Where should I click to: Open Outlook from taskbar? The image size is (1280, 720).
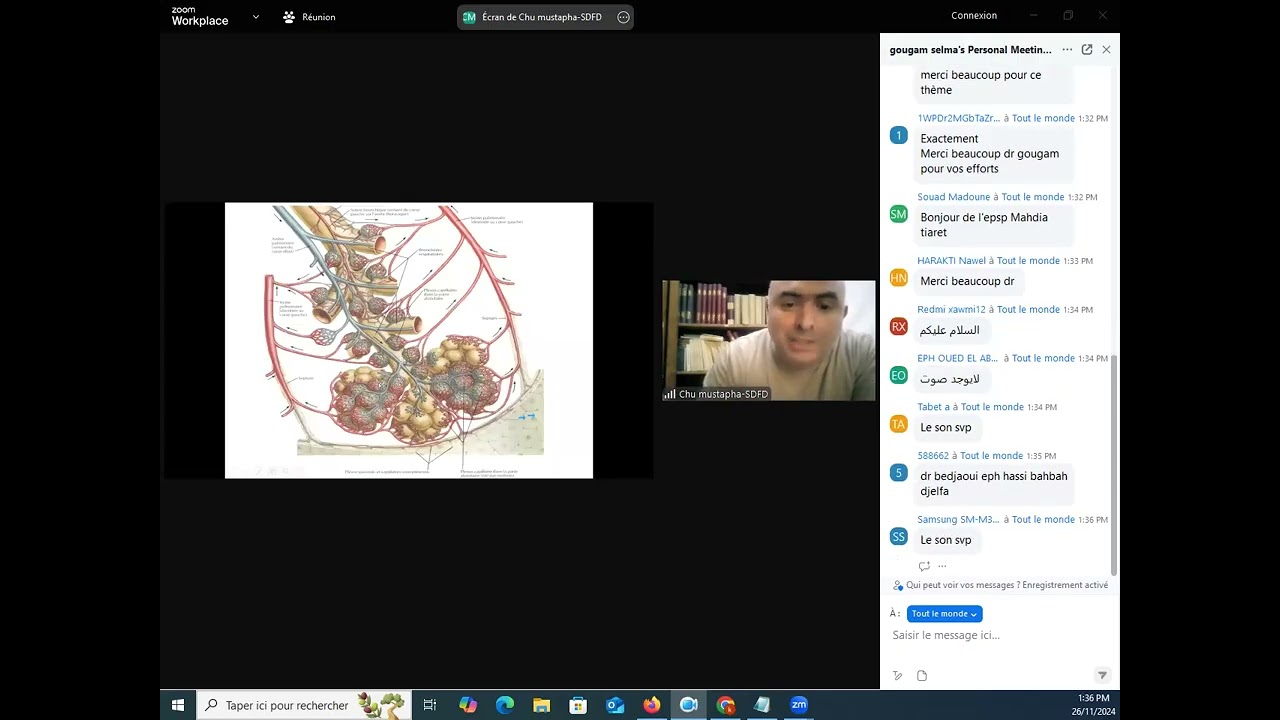click(x=615, y=705)
